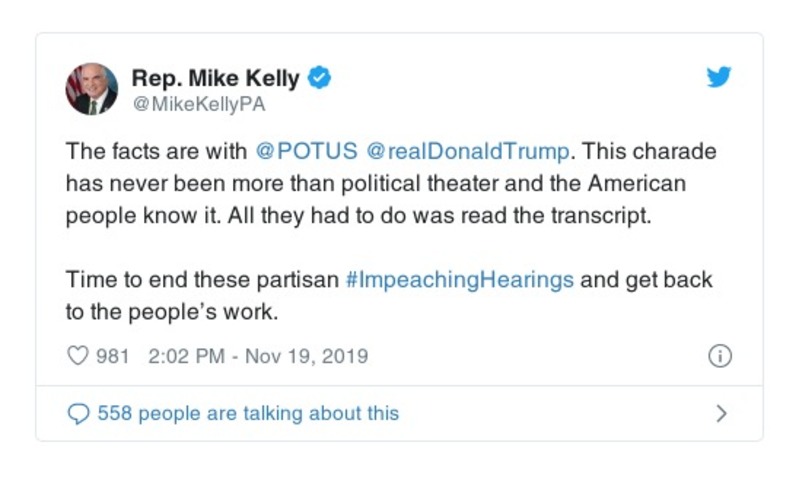Open the @realDonaldTrump mention
This screenshot has width=799, height=490.
pyautogui.click(x=467, y=152)
